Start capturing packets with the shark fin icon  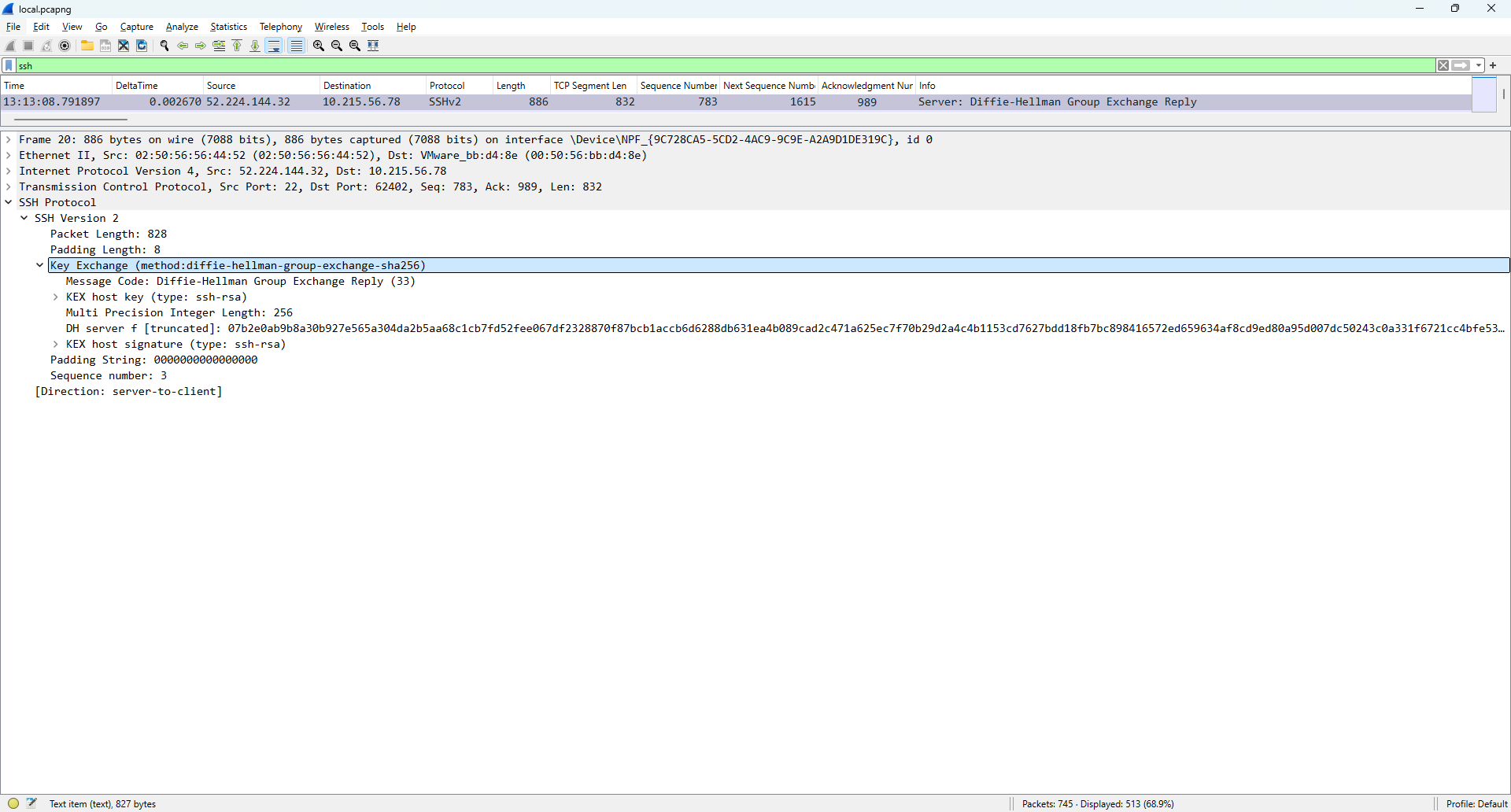tap(10, 46)
